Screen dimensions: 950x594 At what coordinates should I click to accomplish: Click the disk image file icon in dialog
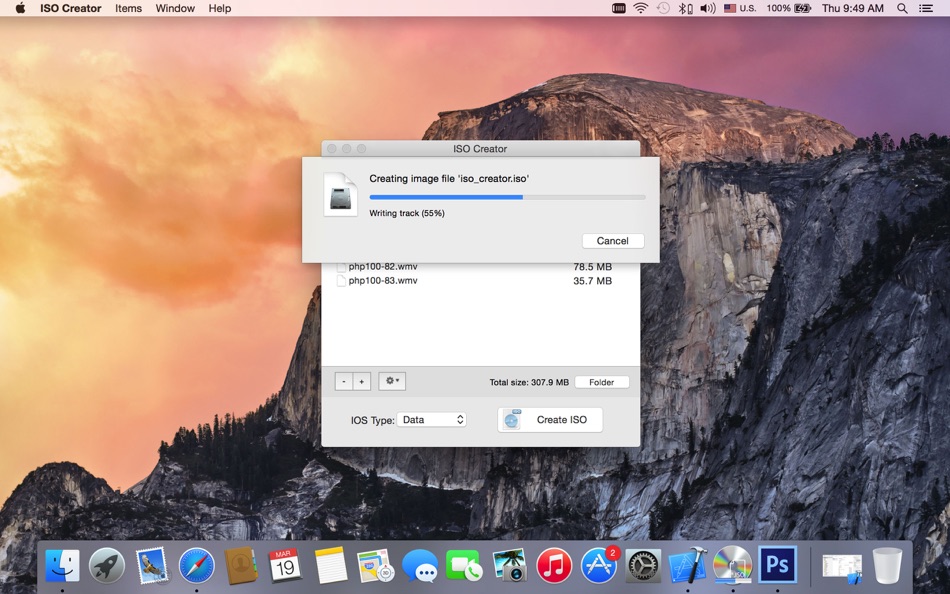[340, 194]
